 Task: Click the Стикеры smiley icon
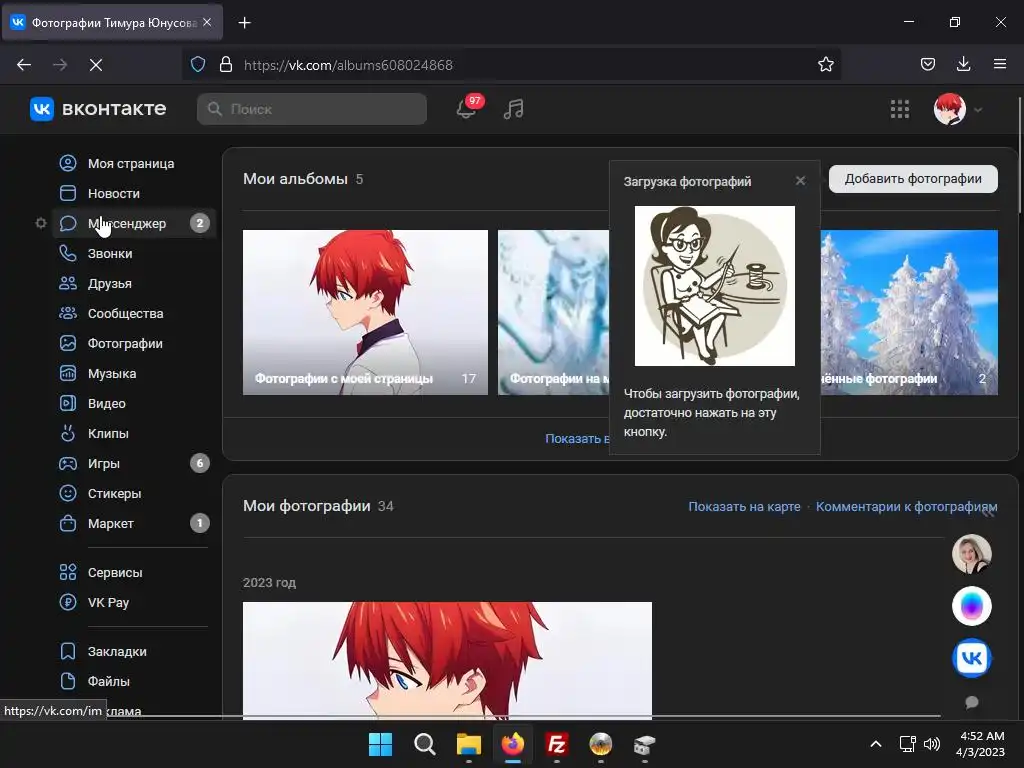(68, 493)
